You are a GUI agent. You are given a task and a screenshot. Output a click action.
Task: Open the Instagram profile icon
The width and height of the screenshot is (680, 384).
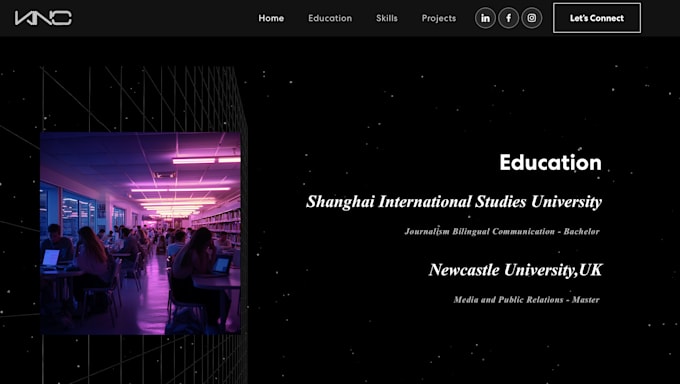(532, 18)
